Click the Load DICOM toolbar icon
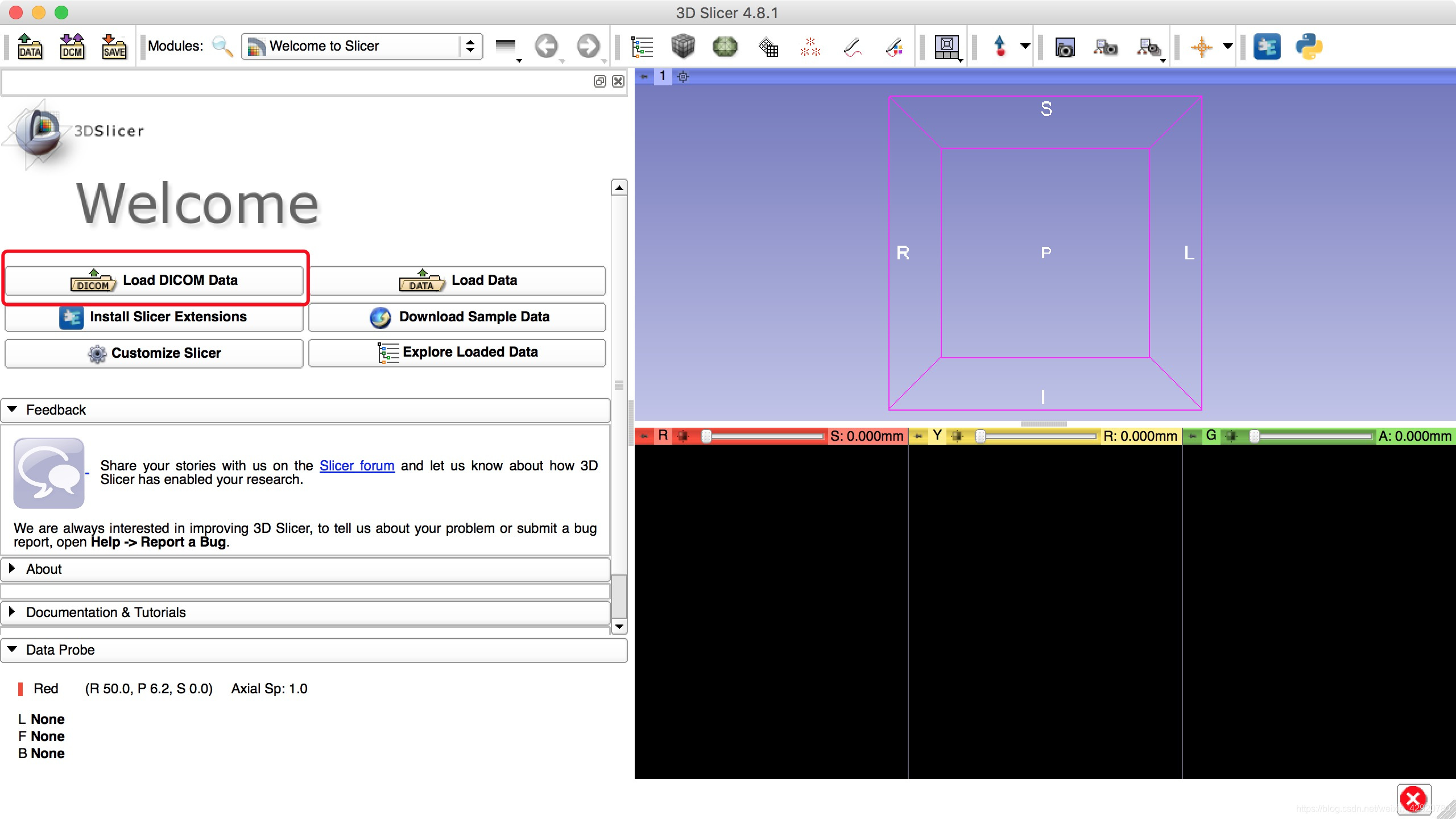The width and height of the screenshot is (1456, 819). (x=72, y=46)
